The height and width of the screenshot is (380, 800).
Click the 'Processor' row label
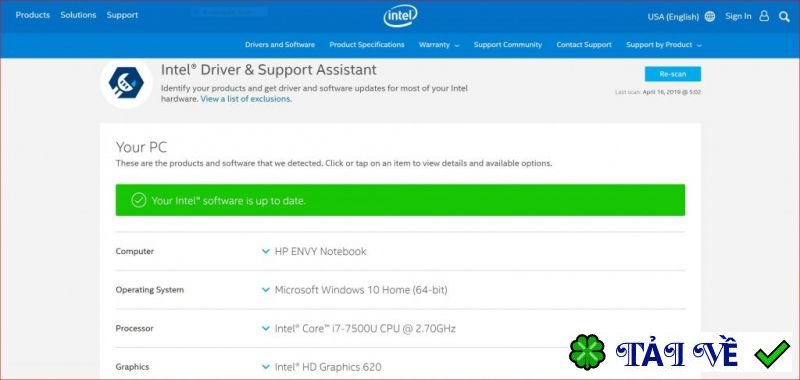(x=134, y=328)
